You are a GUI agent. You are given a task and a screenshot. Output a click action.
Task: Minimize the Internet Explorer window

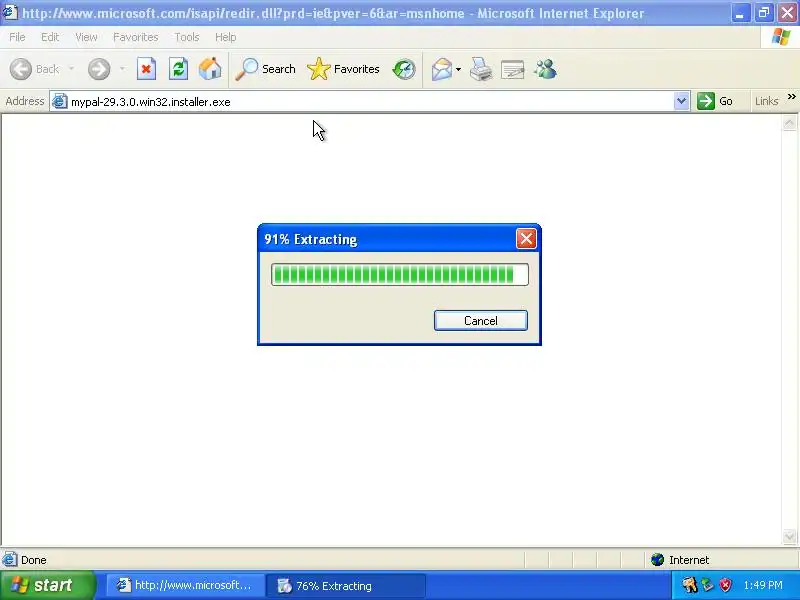pyautogui.click(x=739, y=13)
